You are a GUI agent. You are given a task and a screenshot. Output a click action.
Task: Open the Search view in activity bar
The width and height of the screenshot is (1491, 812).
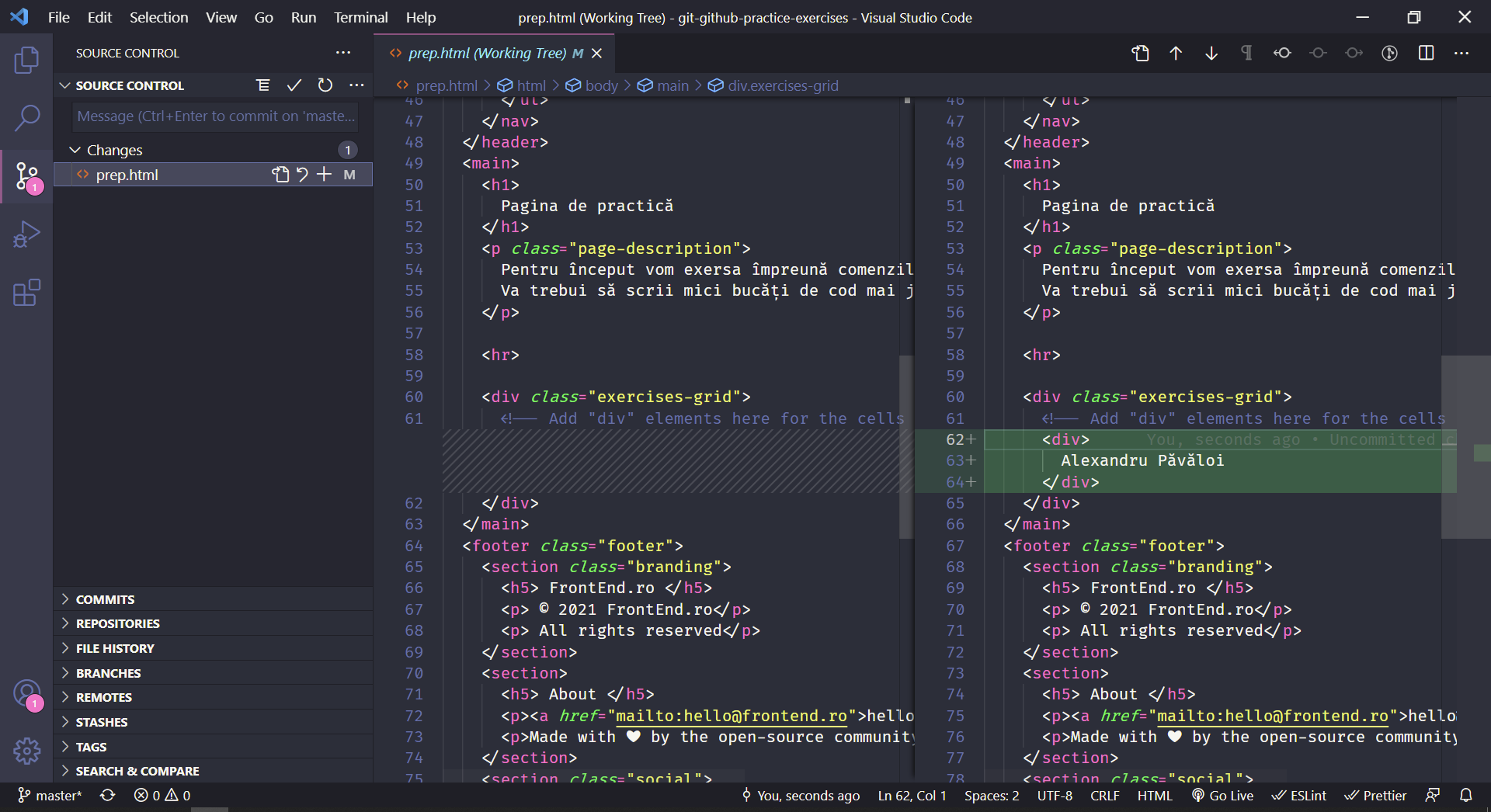click(26, 118)
